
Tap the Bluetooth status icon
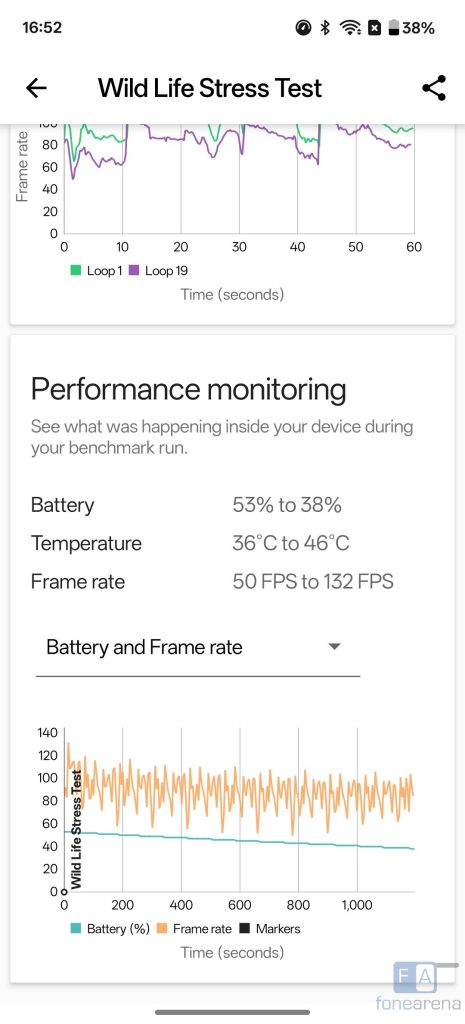click(x=325, y=28)
